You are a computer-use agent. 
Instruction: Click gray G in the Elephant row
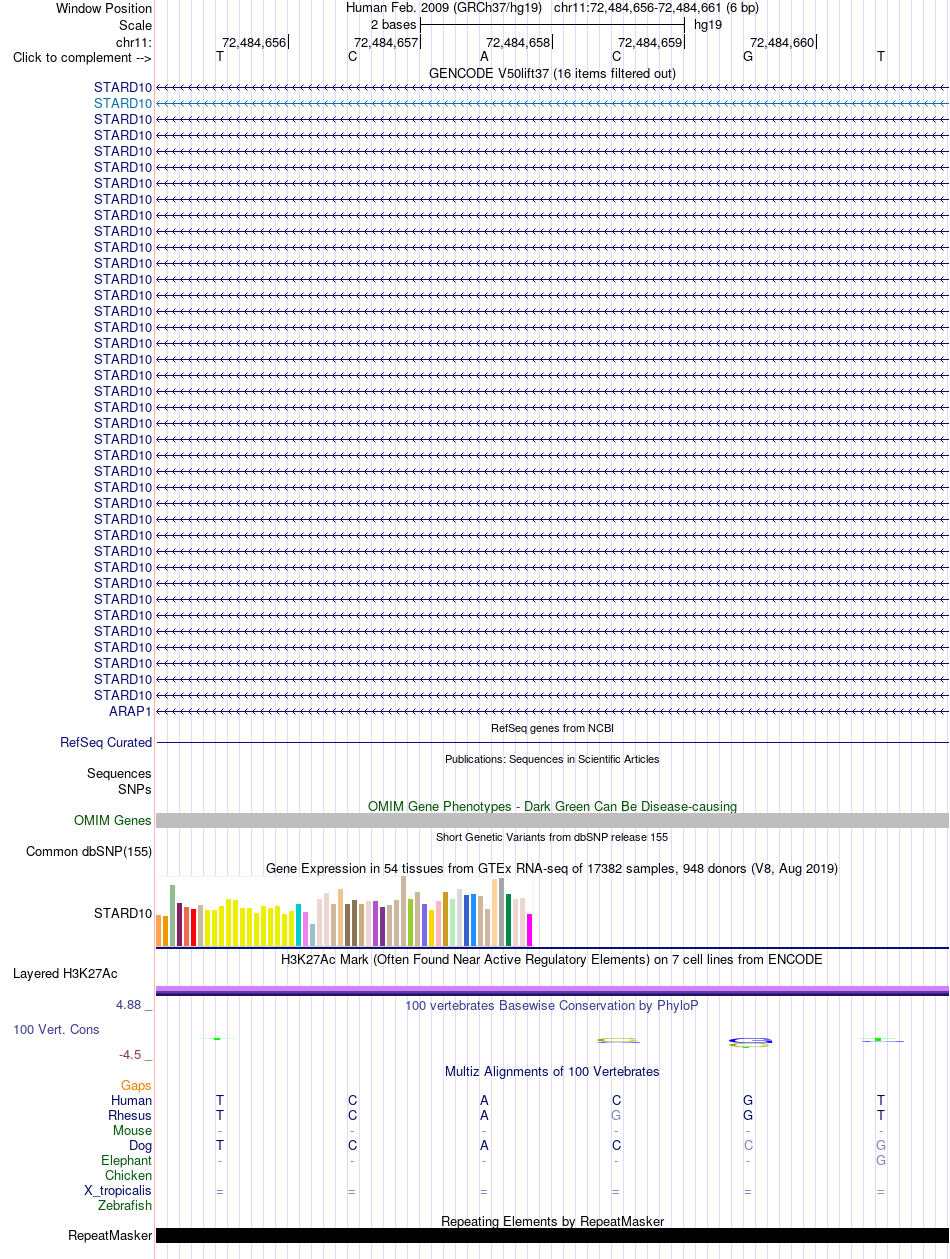[880, 1160]
